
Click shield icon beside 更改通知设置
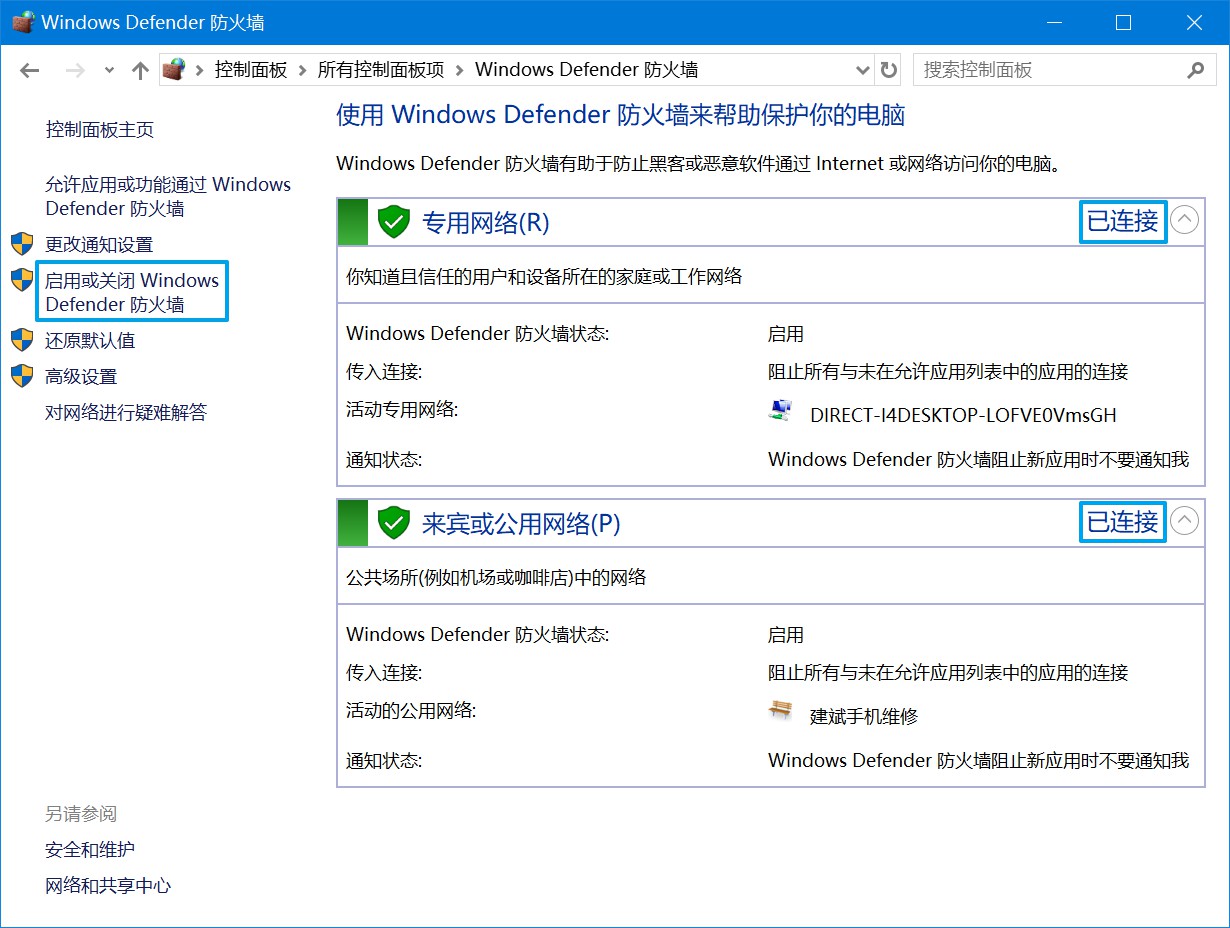22,244
